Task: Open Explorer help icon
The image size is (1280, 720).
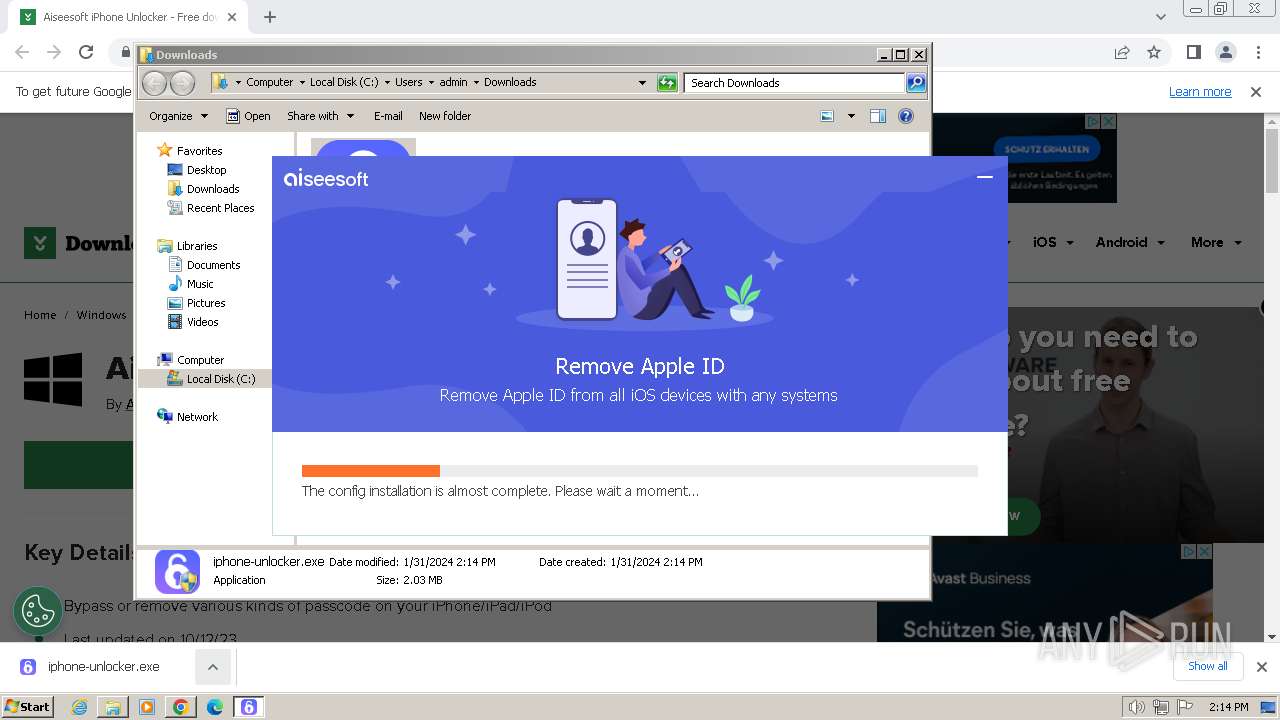Action: pyautogui.click(x=906, y=116)
